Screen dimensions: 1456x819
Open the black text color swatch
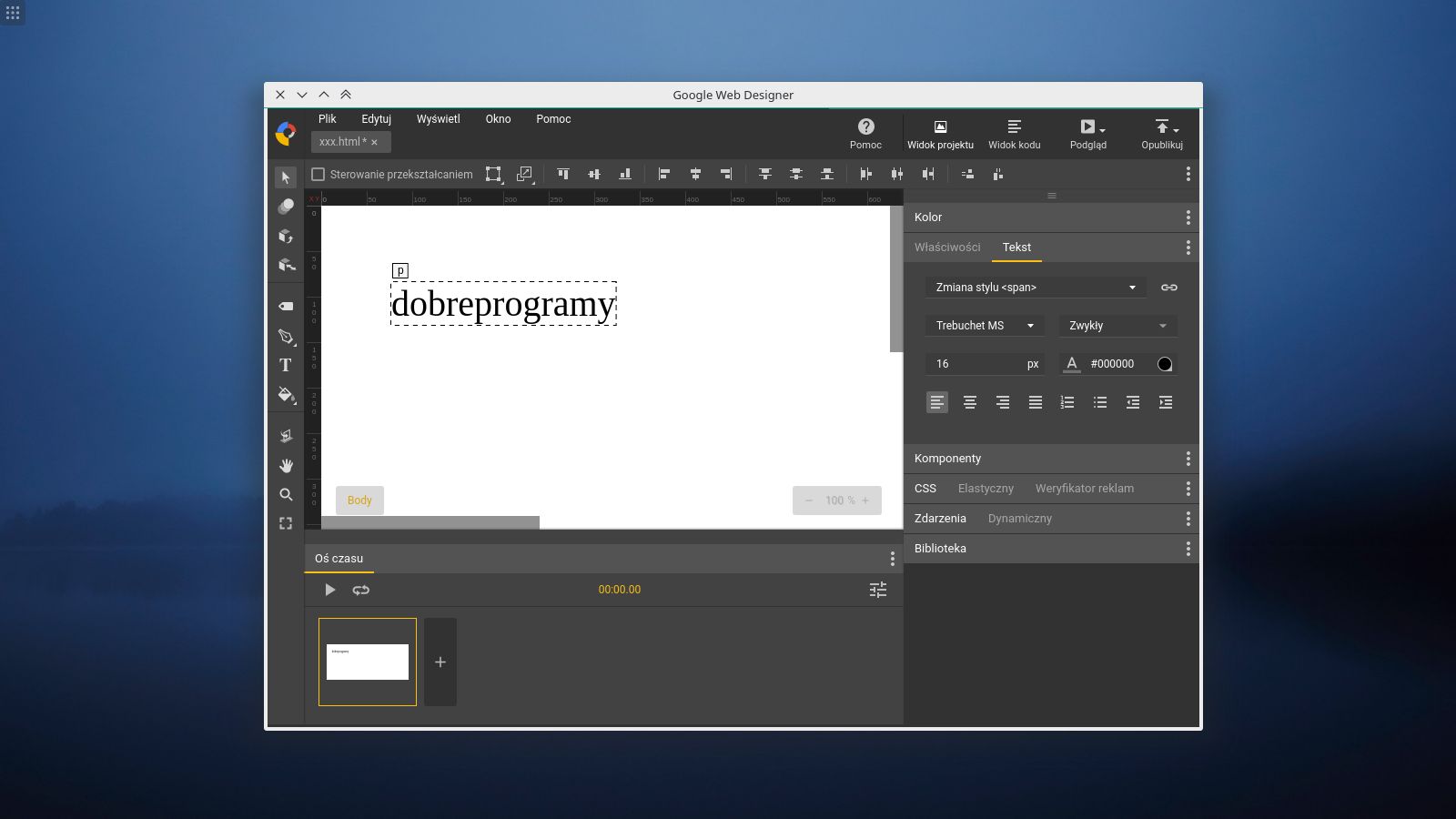pos(1164,364)
